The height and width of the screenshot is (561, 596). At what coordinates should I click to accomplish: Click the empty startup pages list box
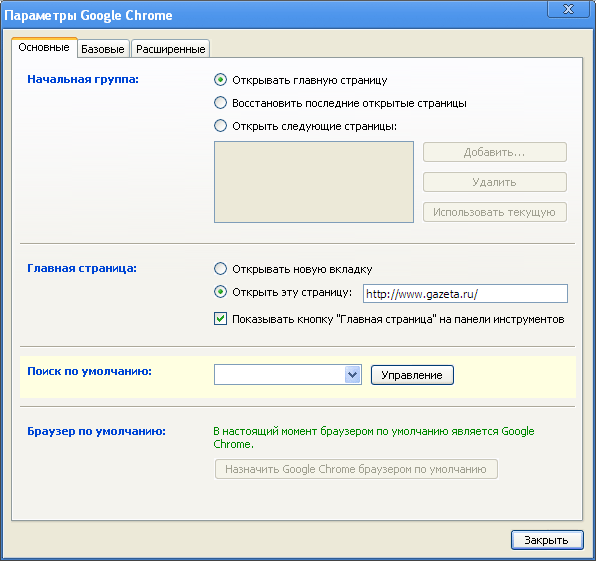click(x=314, y=182)
